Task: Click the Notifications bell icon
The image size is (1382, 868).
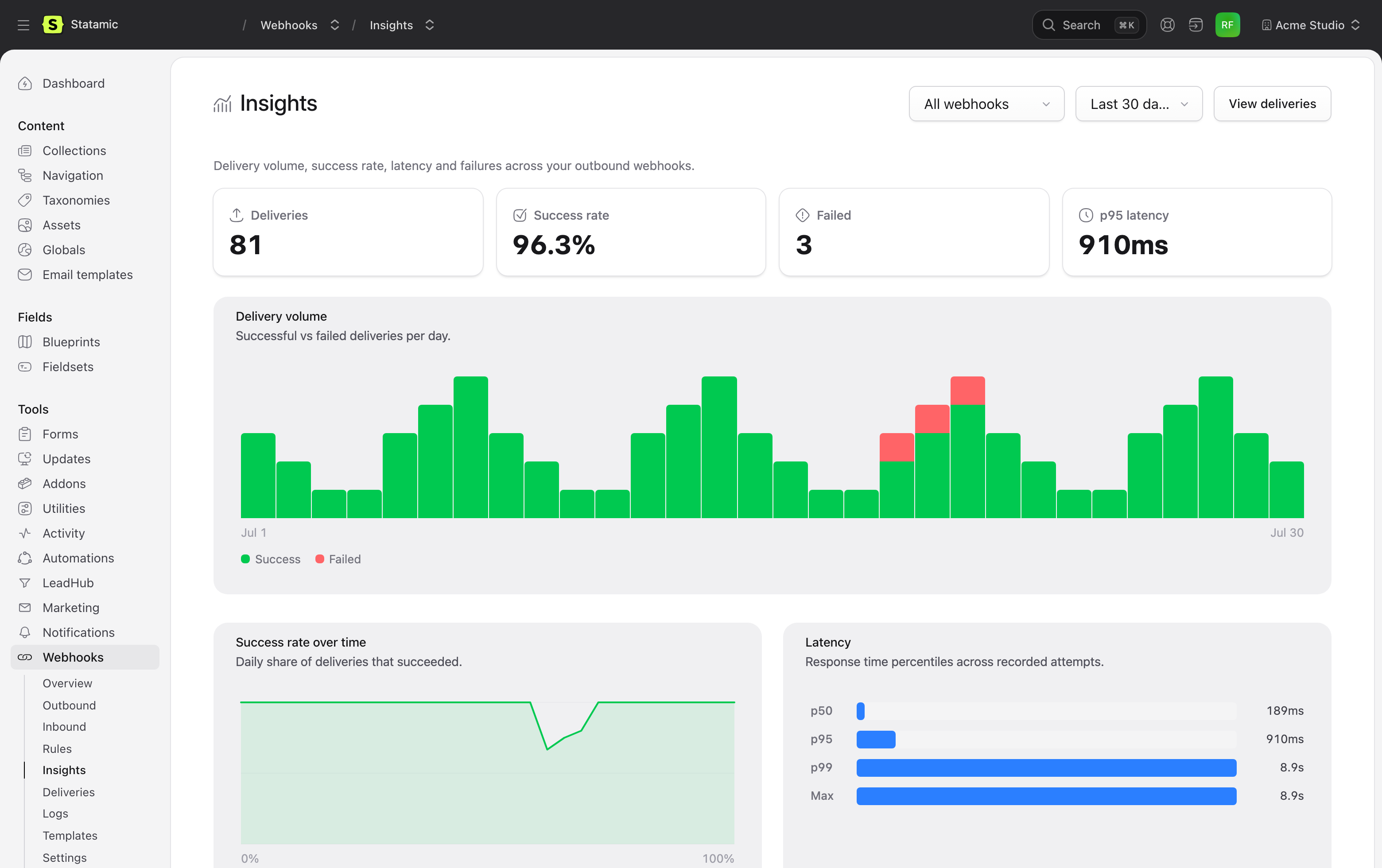Action: tap(25, 632)
